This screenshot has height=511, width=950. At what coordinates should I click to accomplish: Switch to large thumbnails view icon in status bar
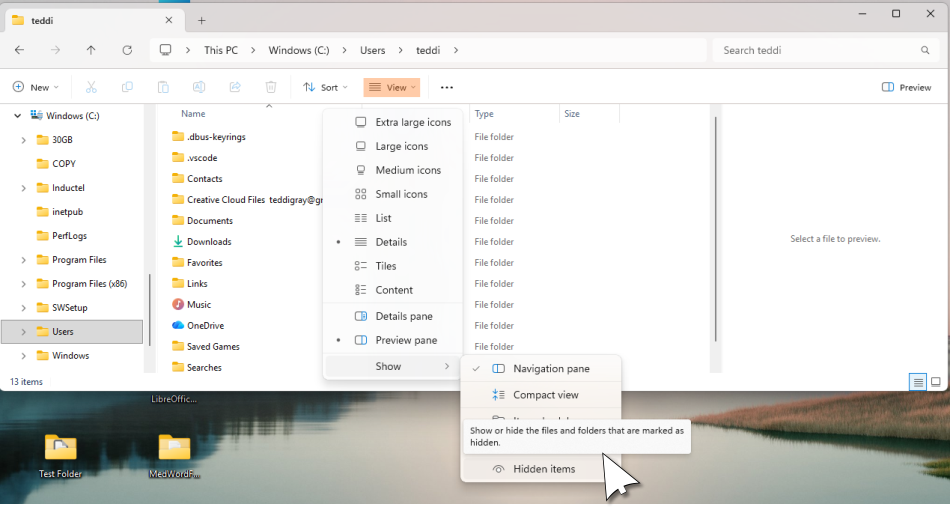[x=936, y=382]
